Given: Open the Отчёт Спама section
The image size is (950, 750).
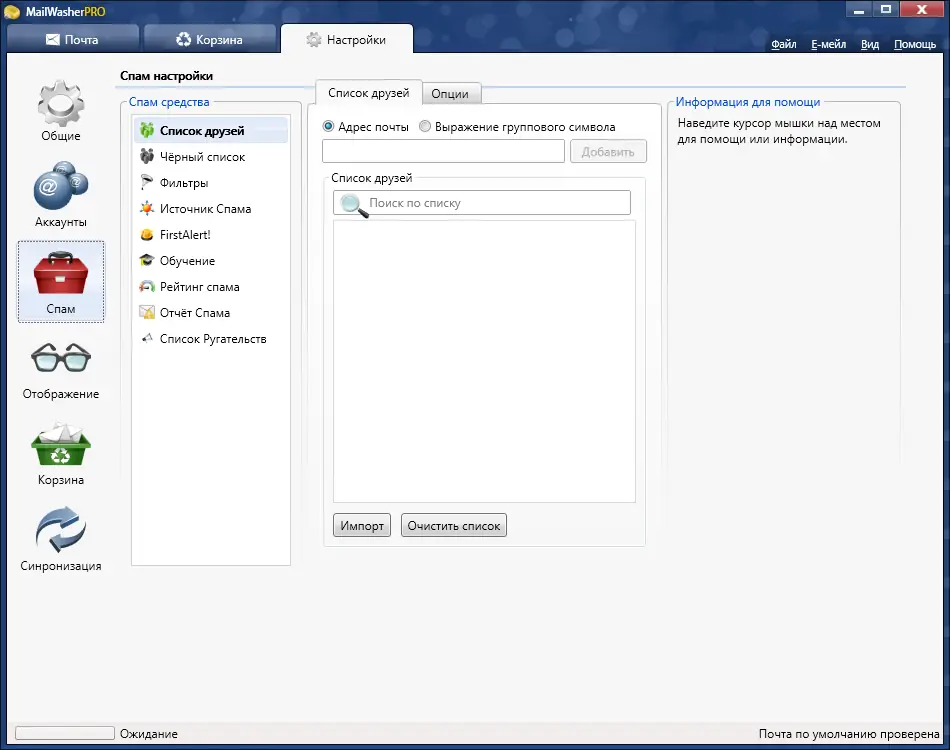Looking at the screenshot, I should point(199,312).
